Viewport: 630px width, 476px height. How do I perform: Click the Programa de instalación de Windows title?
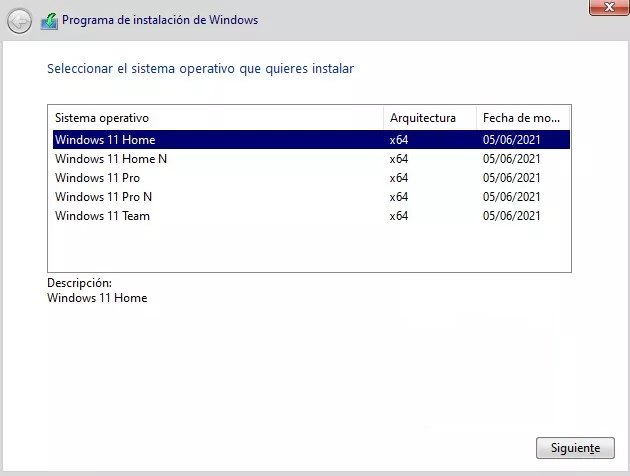coord(160,20)
